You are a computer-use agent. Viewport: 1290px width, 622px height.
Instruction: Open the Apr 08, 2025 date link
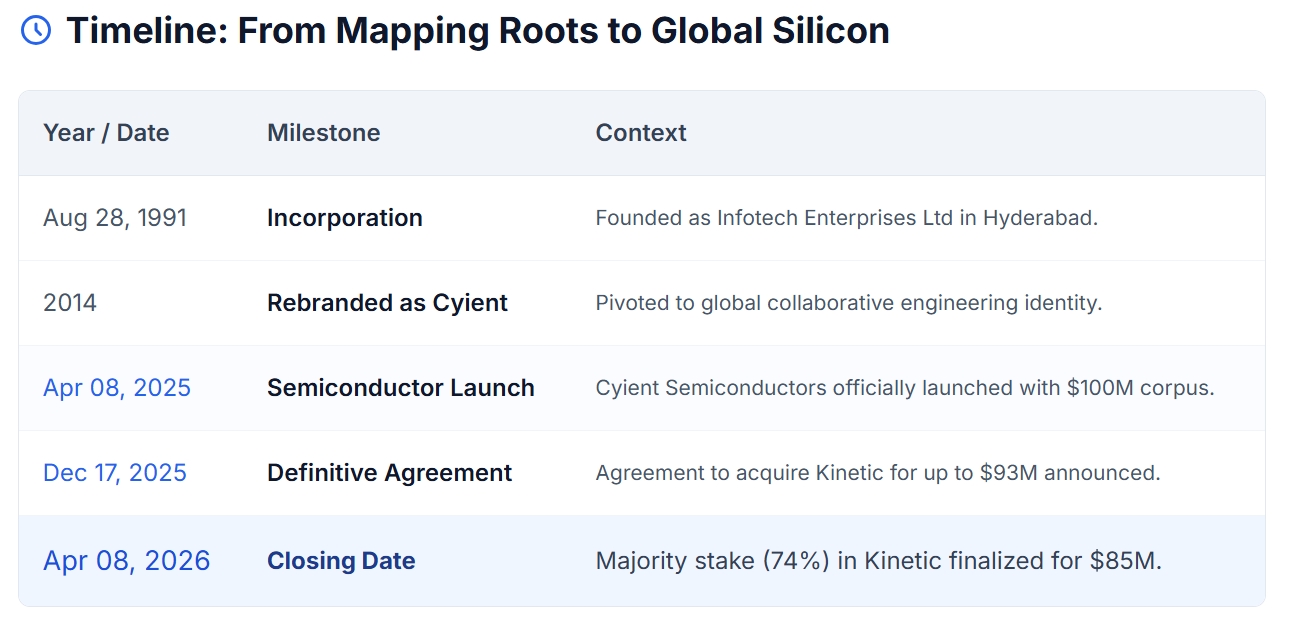click(x=117, y=388)
